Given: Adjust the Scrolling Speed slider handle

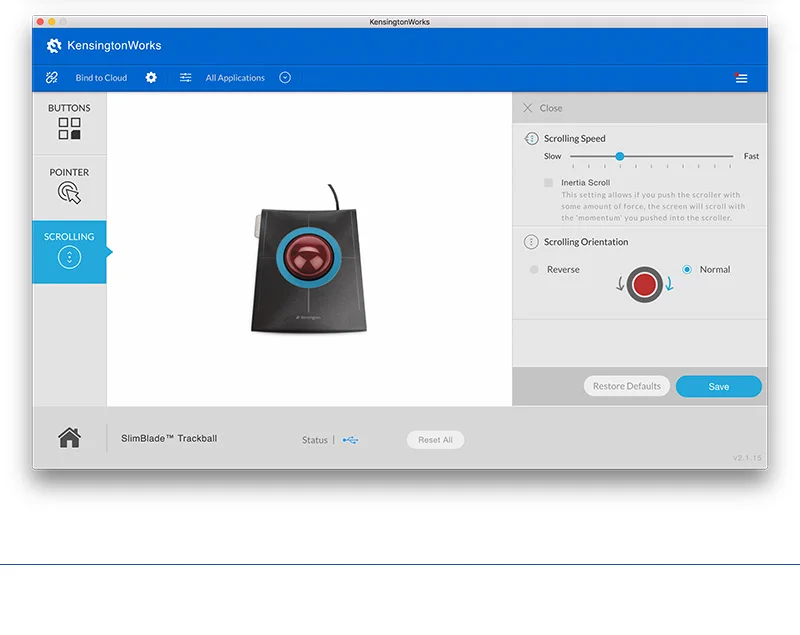Looking at the screenshot, I should (620, 156).
